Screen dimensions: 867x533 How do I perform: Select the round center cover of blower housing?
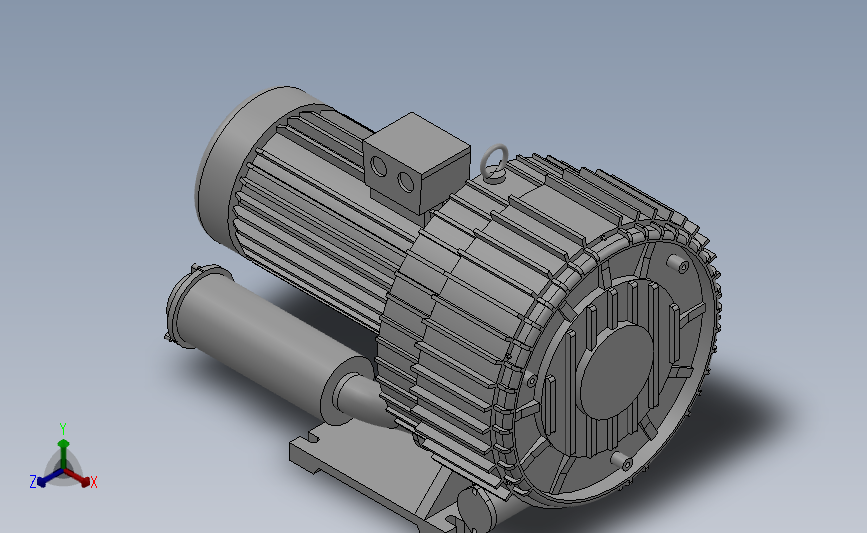coord(617,372)
